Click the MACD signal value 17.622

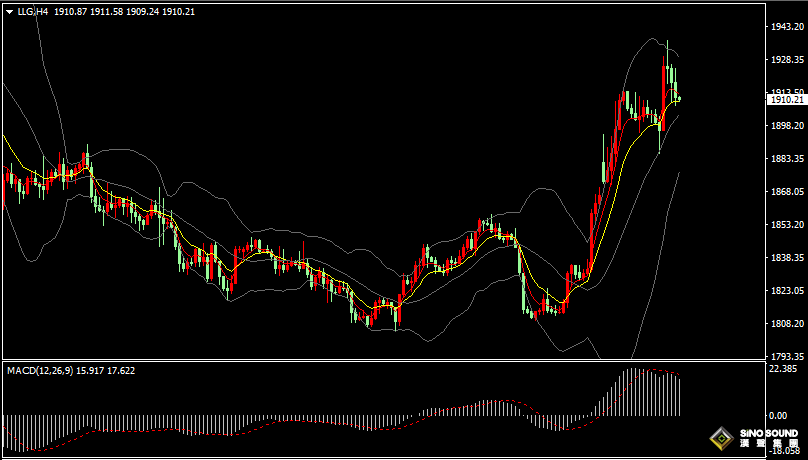(x=121, y=370)
